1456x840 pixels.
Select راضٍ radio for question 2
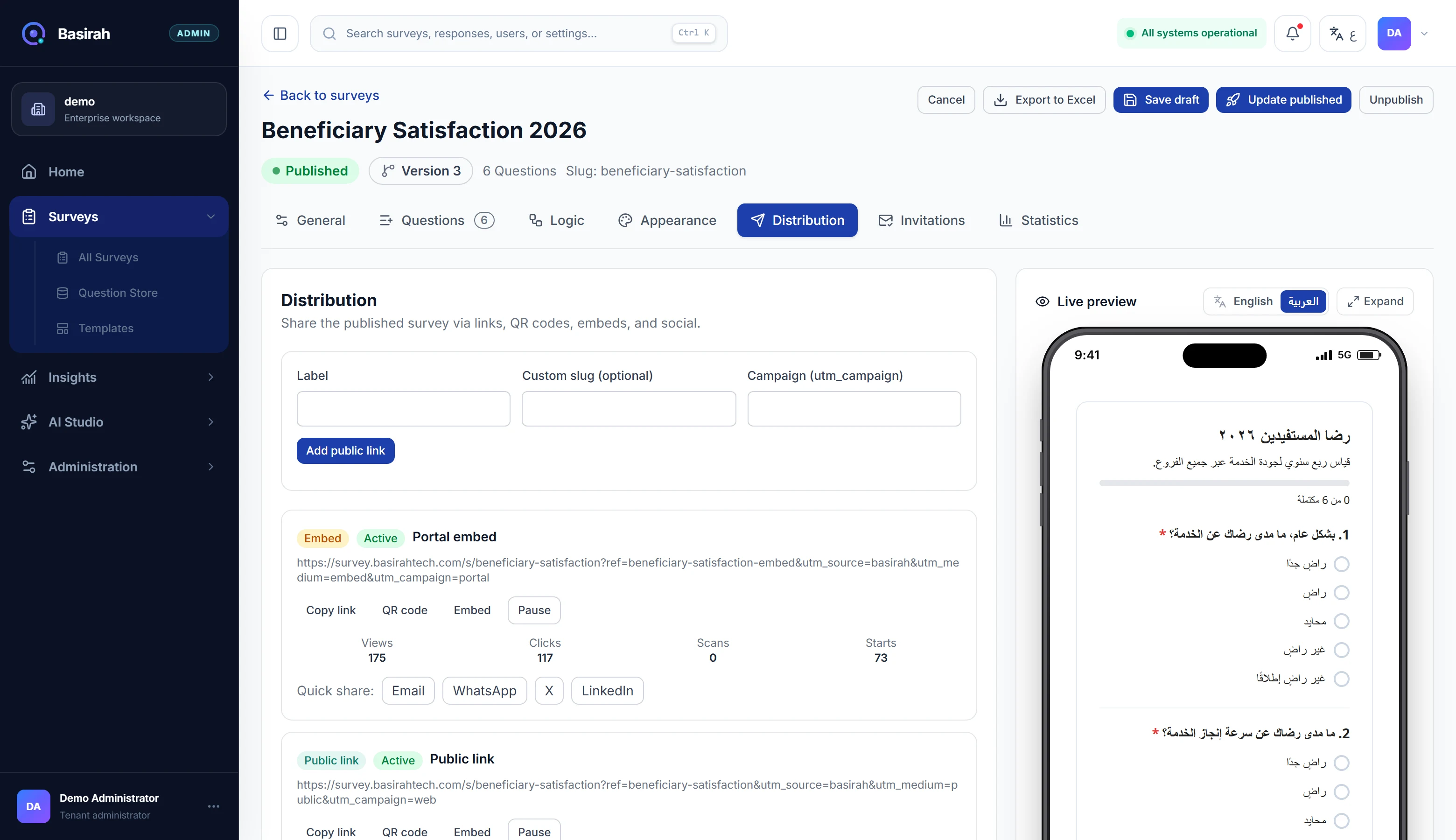(1342, 792)
